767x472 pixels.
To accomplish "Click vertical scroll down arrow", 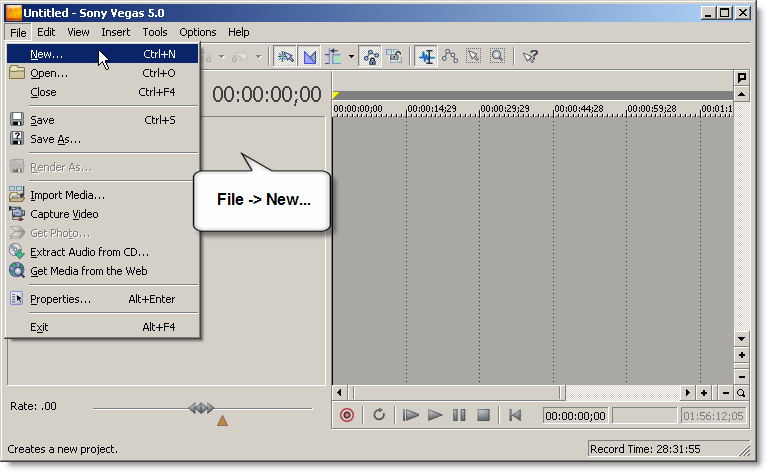I will [x=742, y=338].
